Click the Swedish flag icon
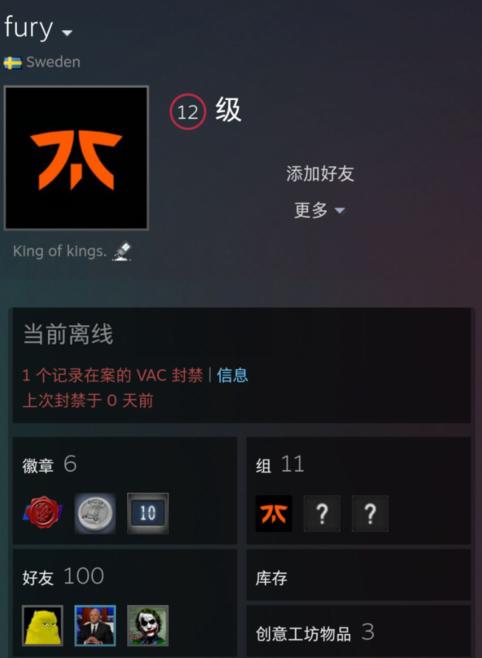 click(13, 63)
